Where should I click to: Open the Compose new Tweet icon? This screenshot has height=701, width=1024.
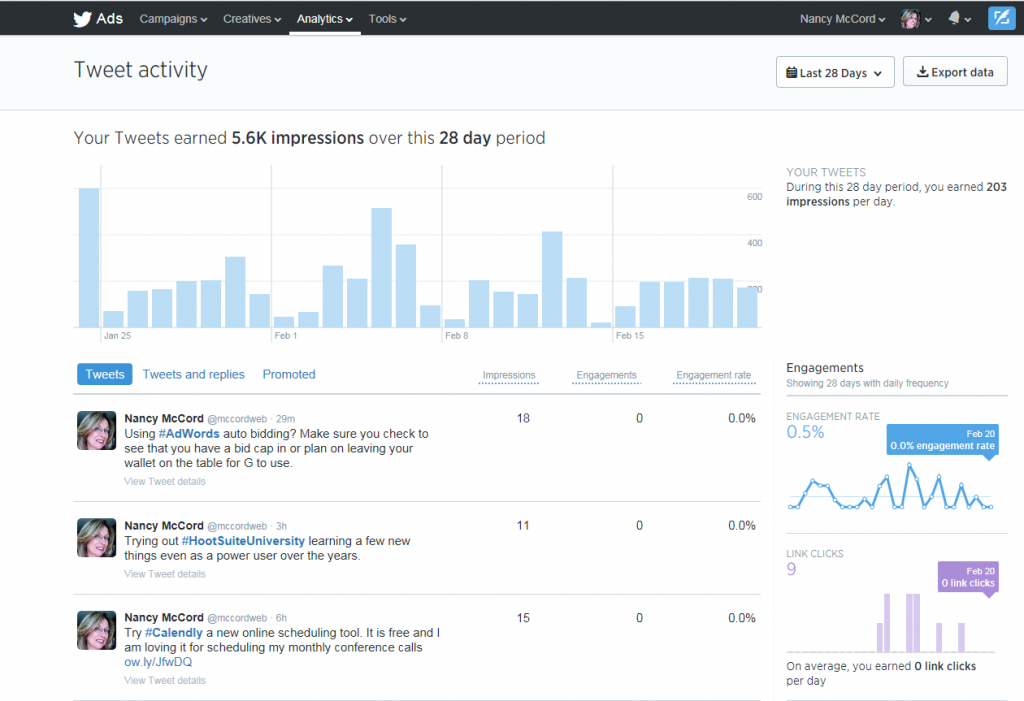coord(1001,18)
